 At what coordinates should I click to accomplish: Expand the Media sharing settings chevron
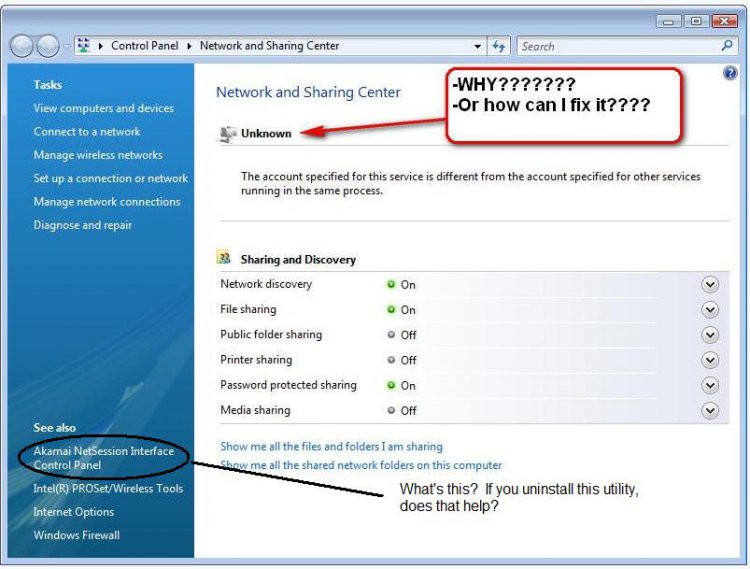pyautogui.click(x=710, y=410)
